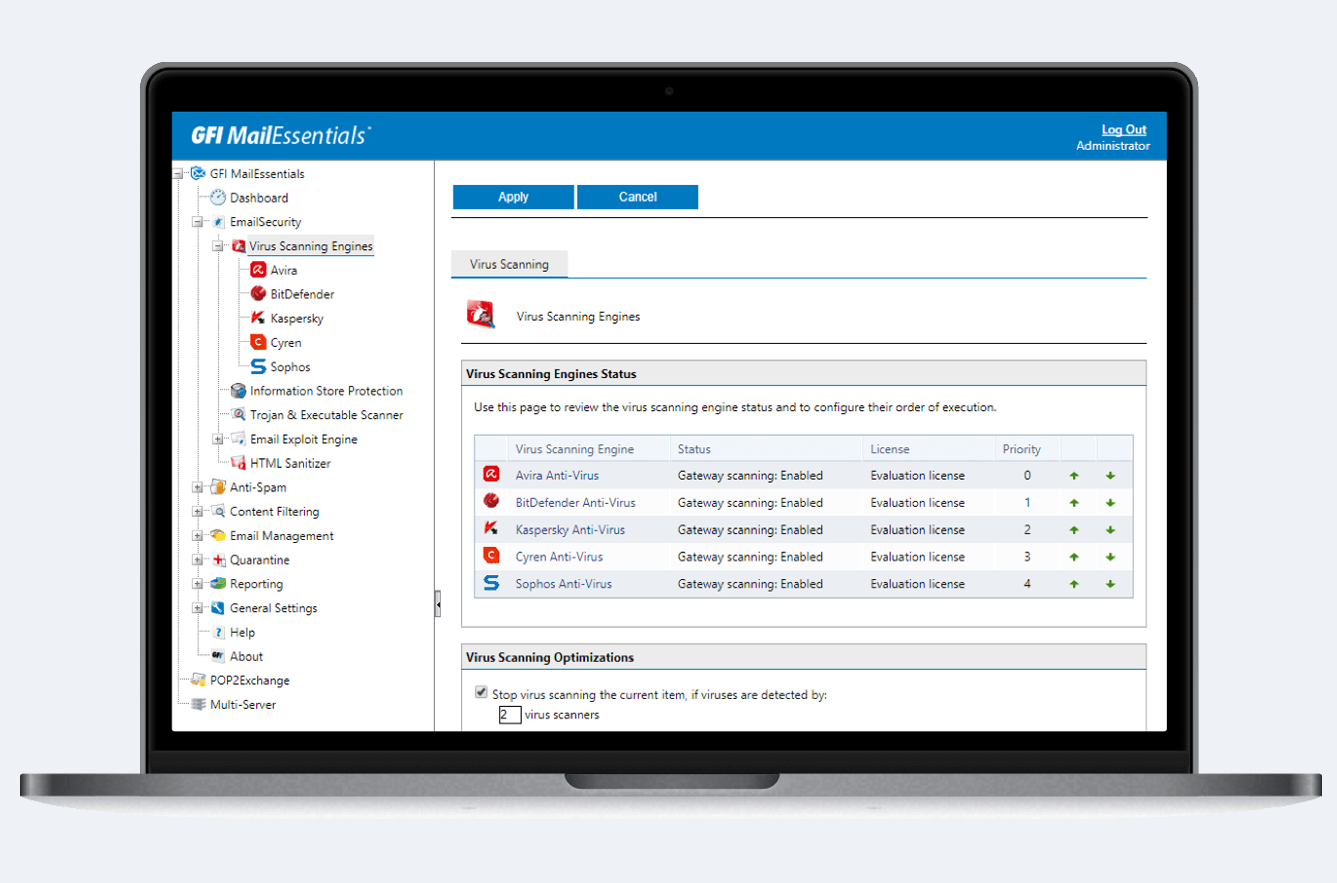Click the Kaspersky icon in sidebar

coord(258,318)
